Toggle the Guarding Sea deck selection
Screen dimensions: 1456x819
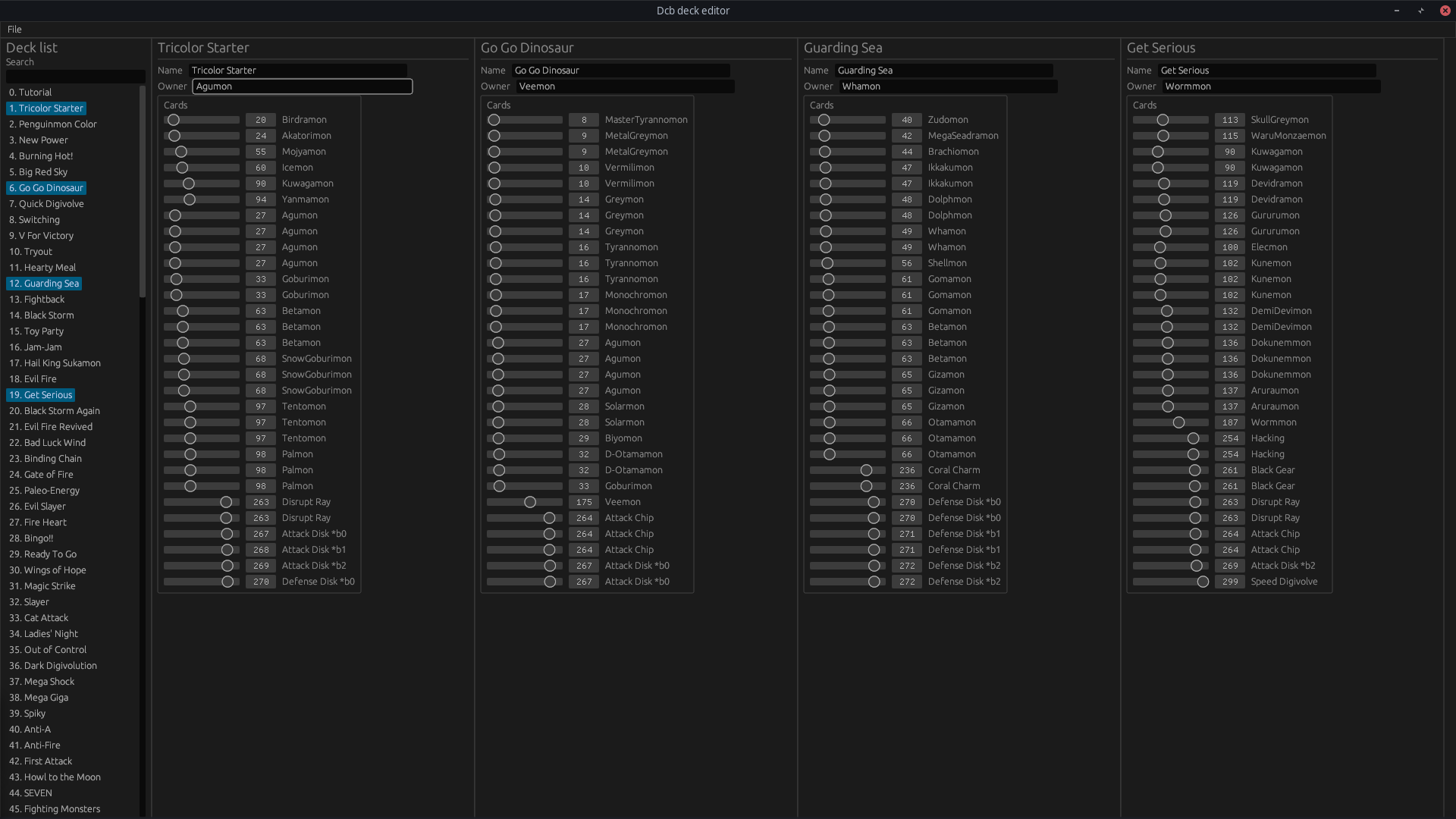pos(44,284)
